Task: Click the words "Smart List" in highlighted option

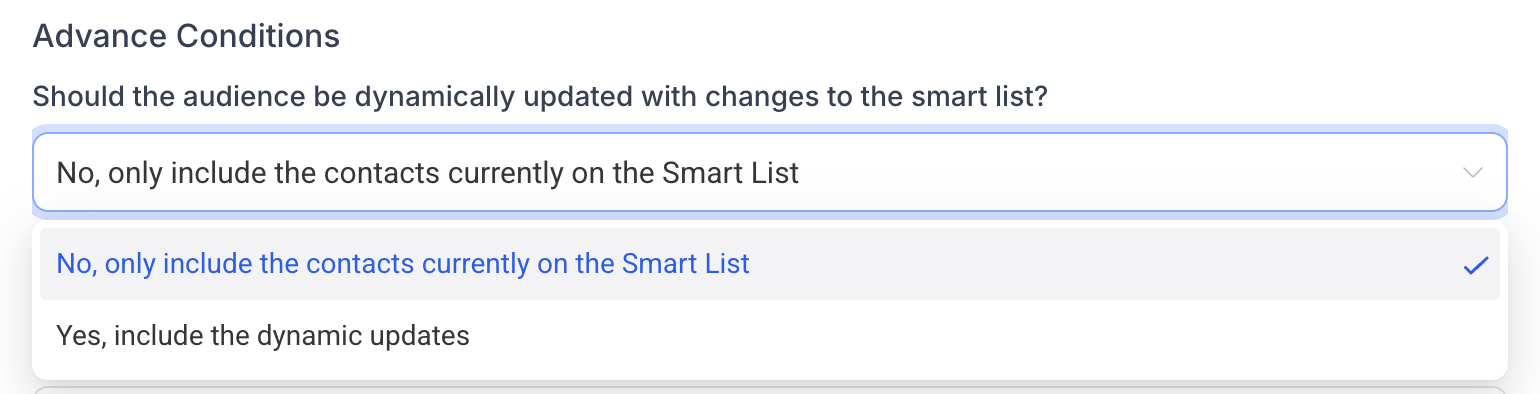Action: [x=685, y=264]
